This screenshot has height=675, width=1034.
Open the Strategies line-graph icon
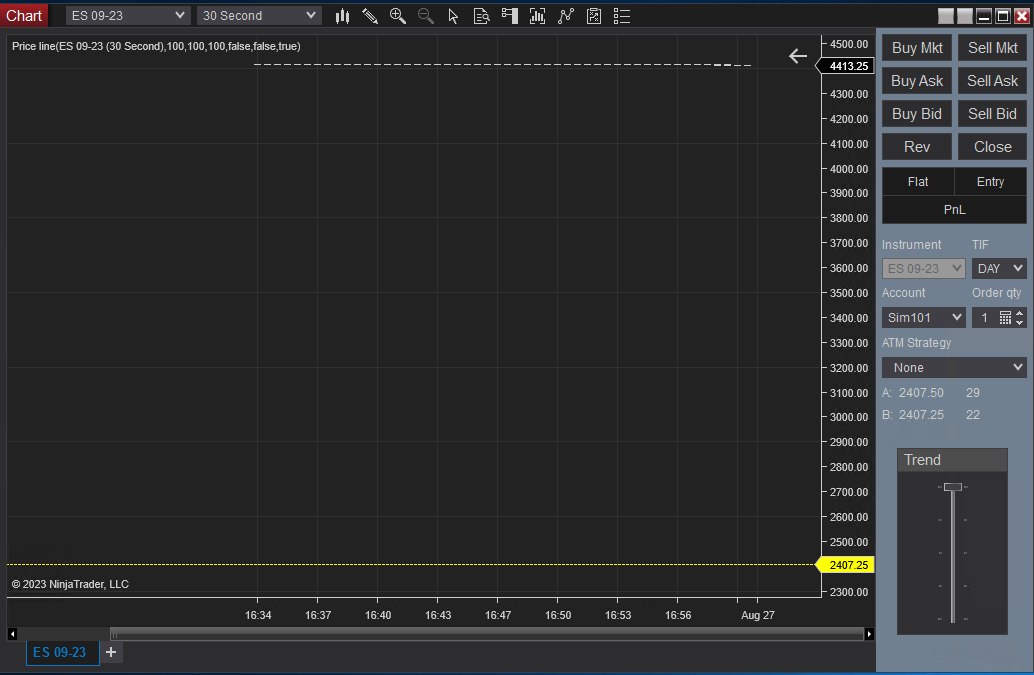click(x=566, y=16)
